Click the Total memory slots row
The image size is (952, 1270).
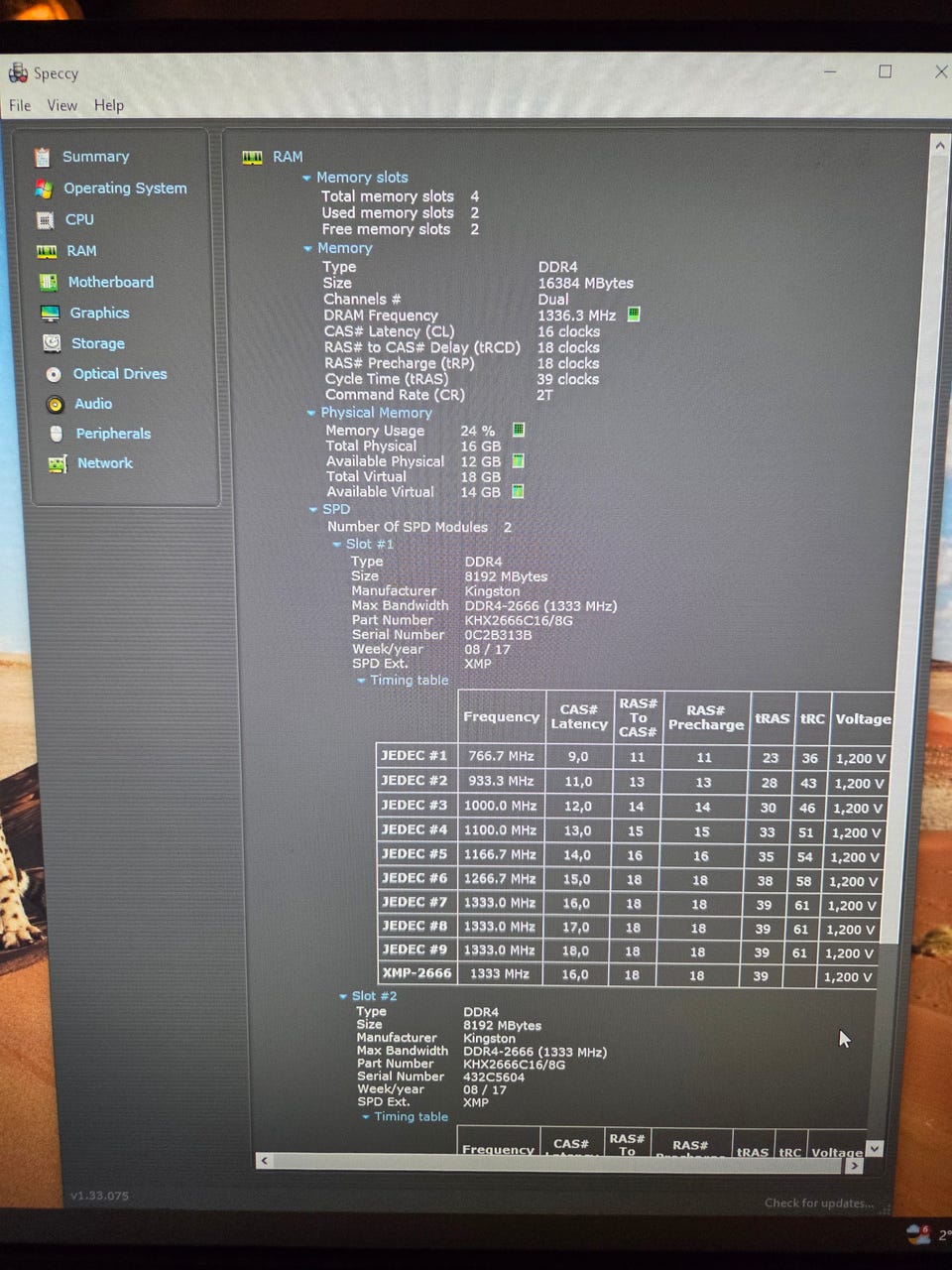(x=400, y=196)
